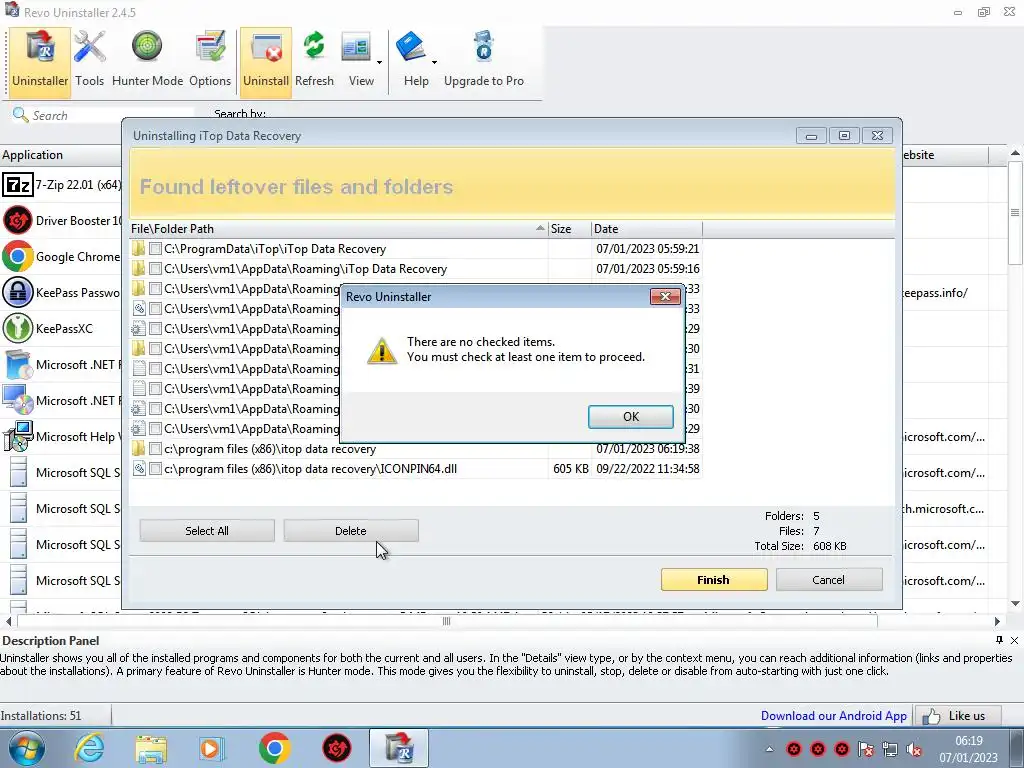This screenshot has width=1024, height=768.
Task: Check C:\Users\vm1\AppData\Roaming\iTop Data Recovery checkbox
Action: pos(155,268)
